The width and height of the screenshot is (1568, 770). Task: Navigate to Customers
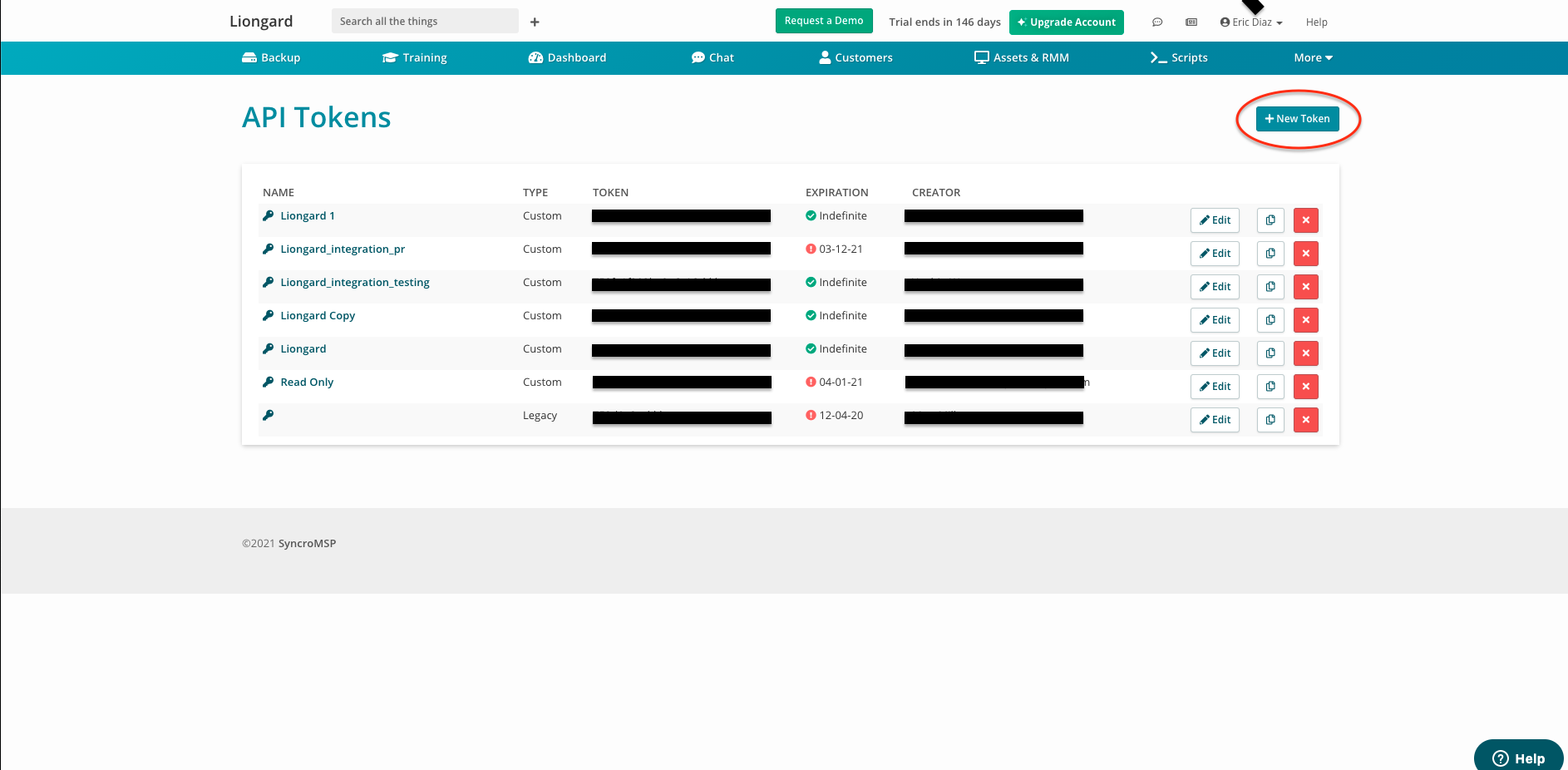click(855, 57)
